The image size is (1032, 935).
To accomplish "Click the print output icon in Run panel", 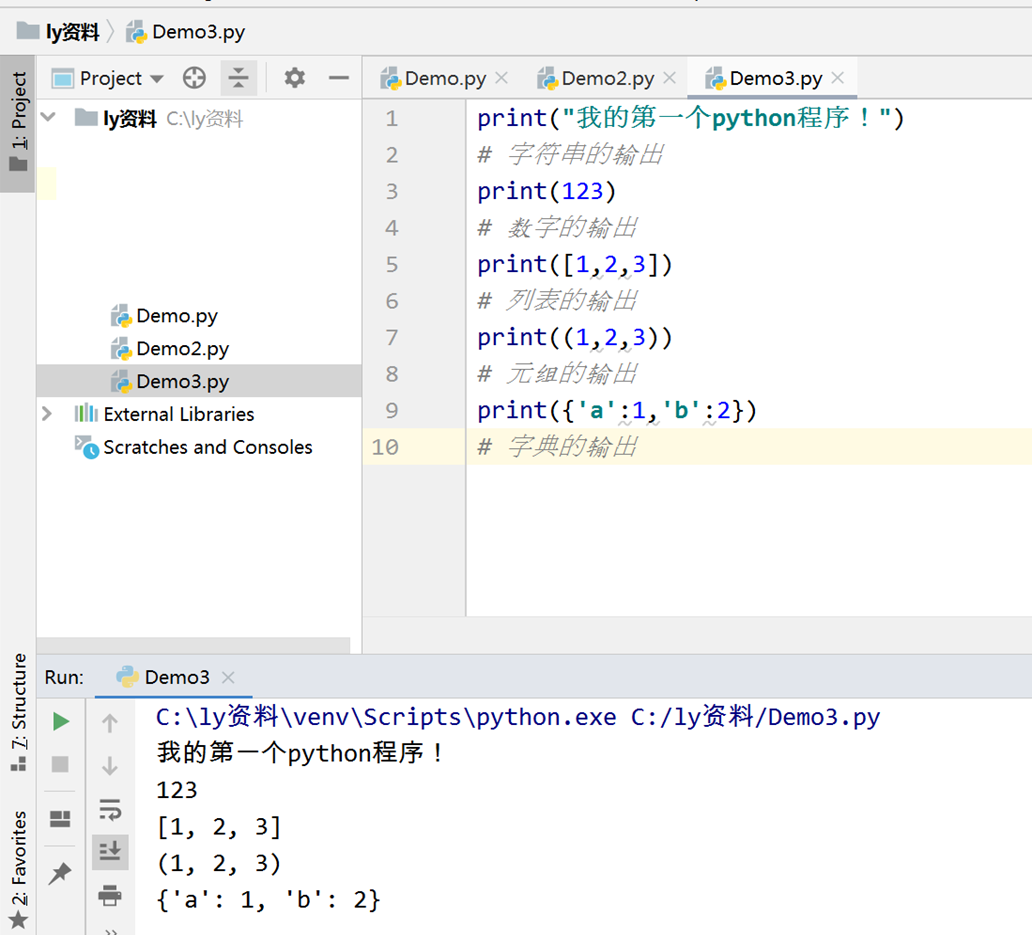I will point(110,895).
